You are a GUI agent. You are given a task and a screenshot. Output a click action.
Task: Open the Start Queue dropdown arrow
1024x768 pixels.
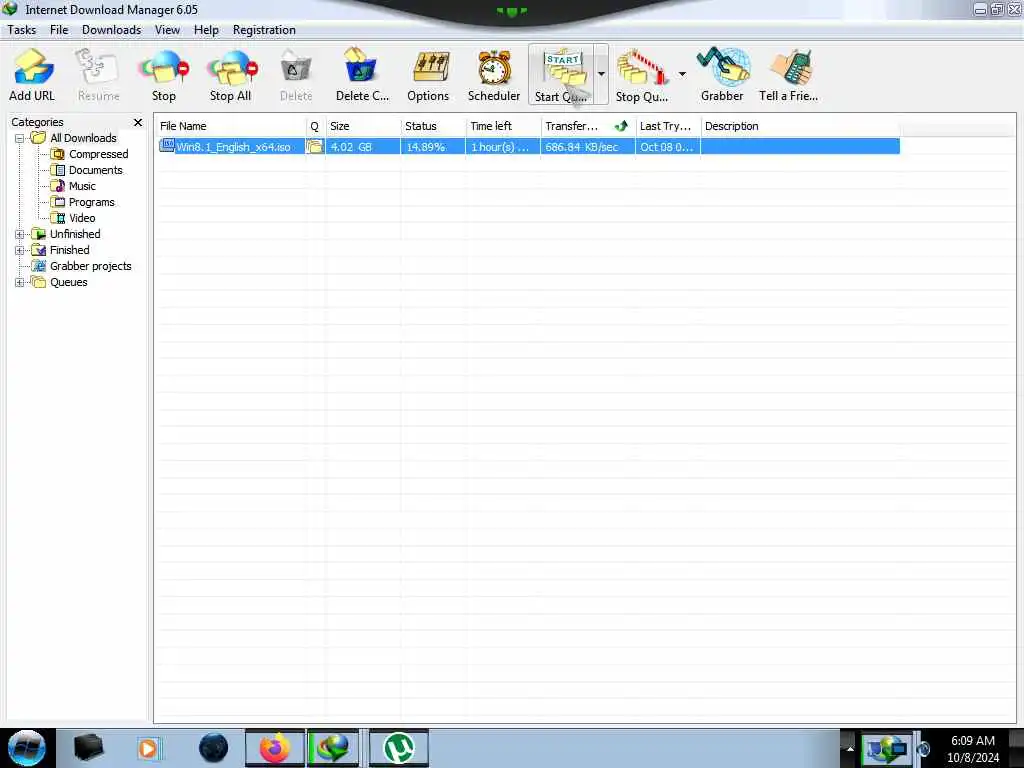tap(601, 74)
